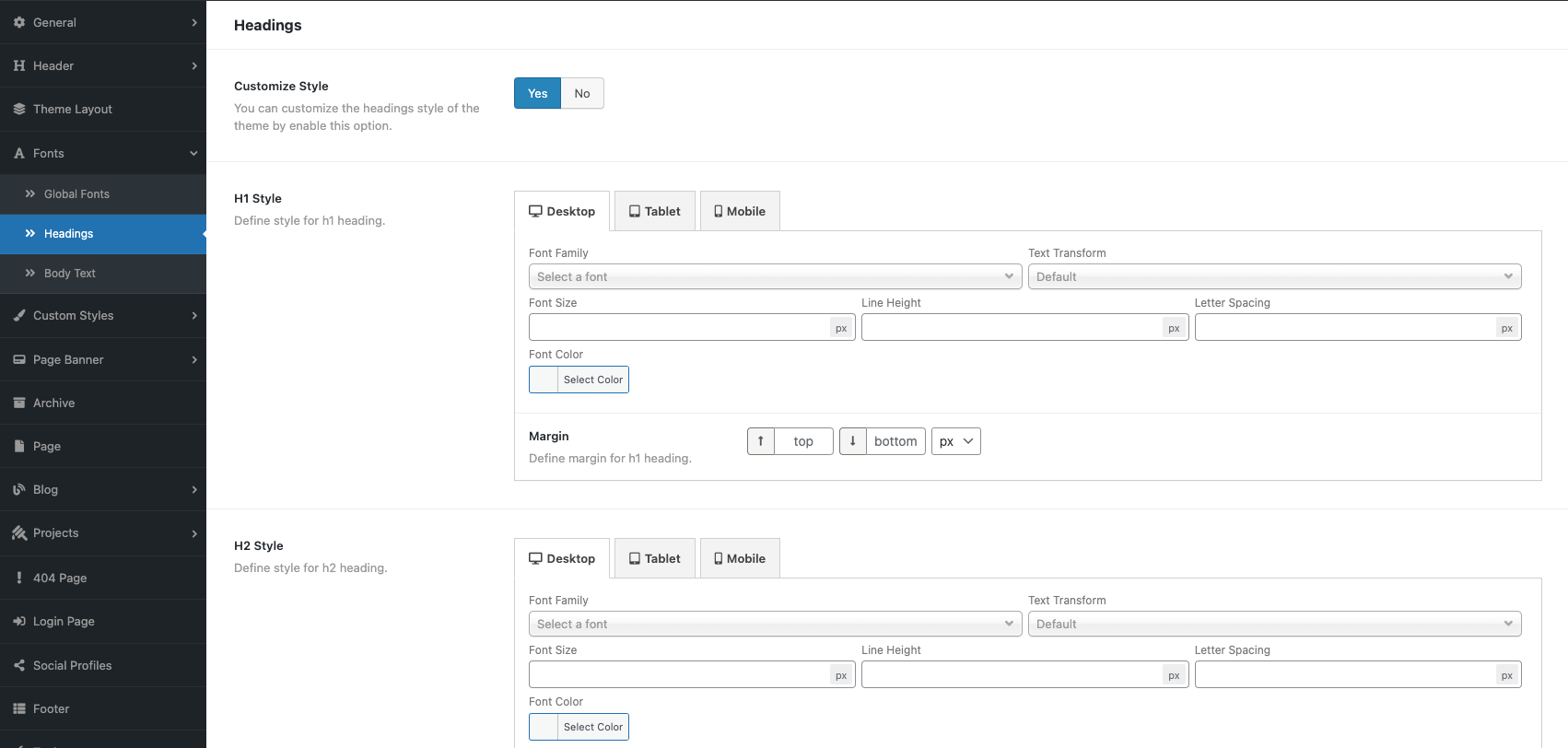This screenshot has width=1568, height=748.
Task: Click the Custom Styles brush icon
Action: pos(19,315)
